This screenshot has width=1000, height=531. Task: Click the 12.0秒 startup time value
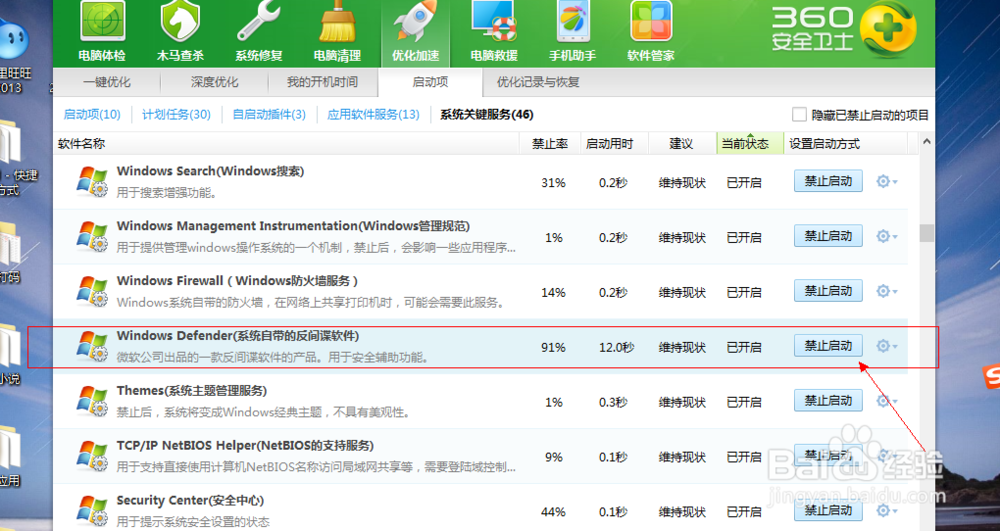click(617, 347)
